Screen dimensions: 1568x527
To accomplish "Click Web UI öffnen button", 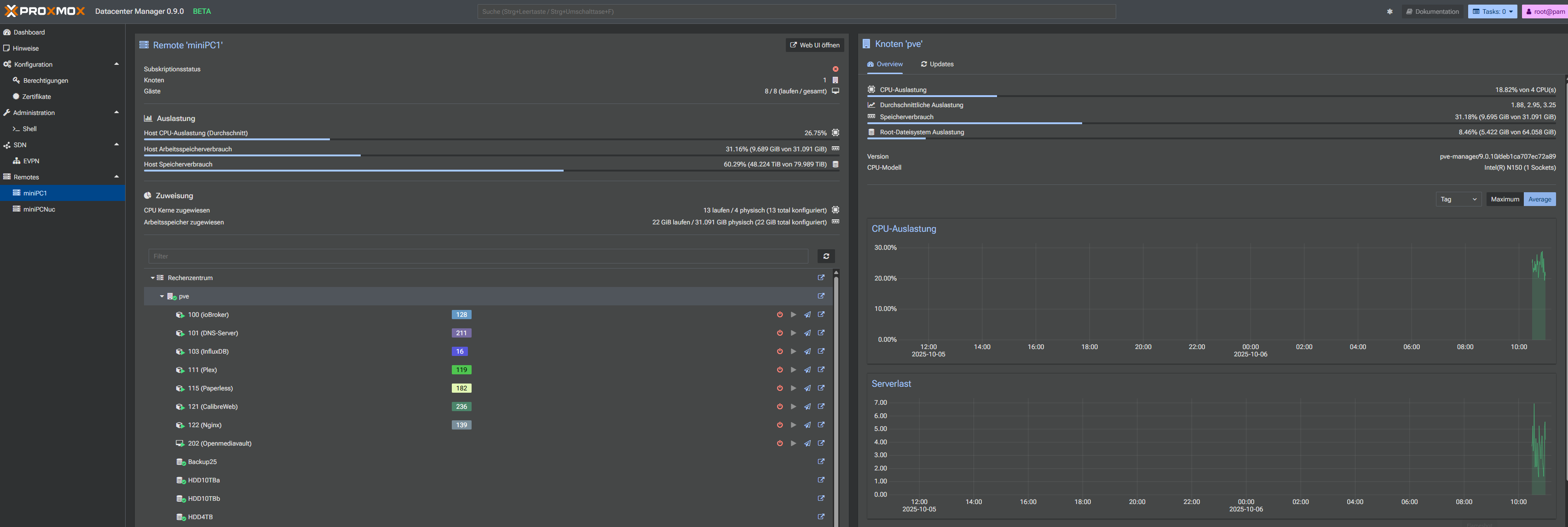I will pyautogui.click(x=814, y=45).
